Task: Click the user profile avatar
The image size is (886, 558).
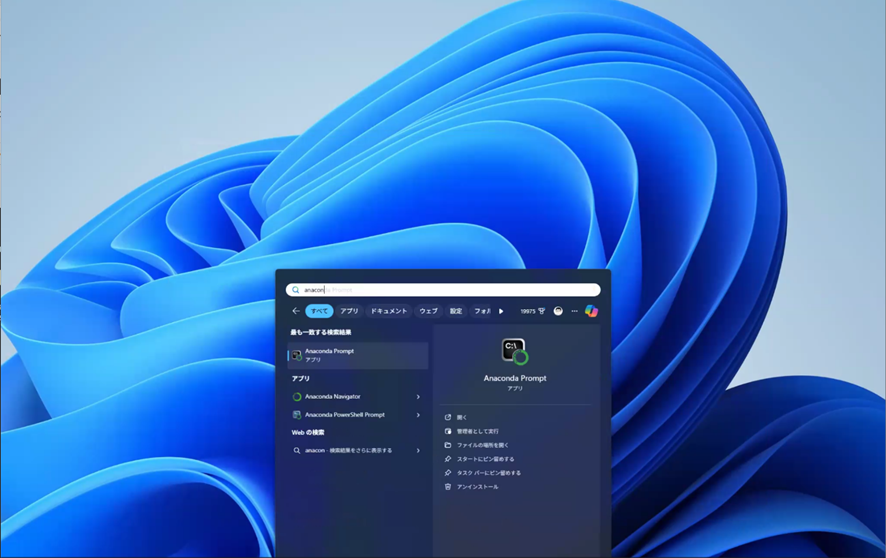Action: [x=558, y=311]
